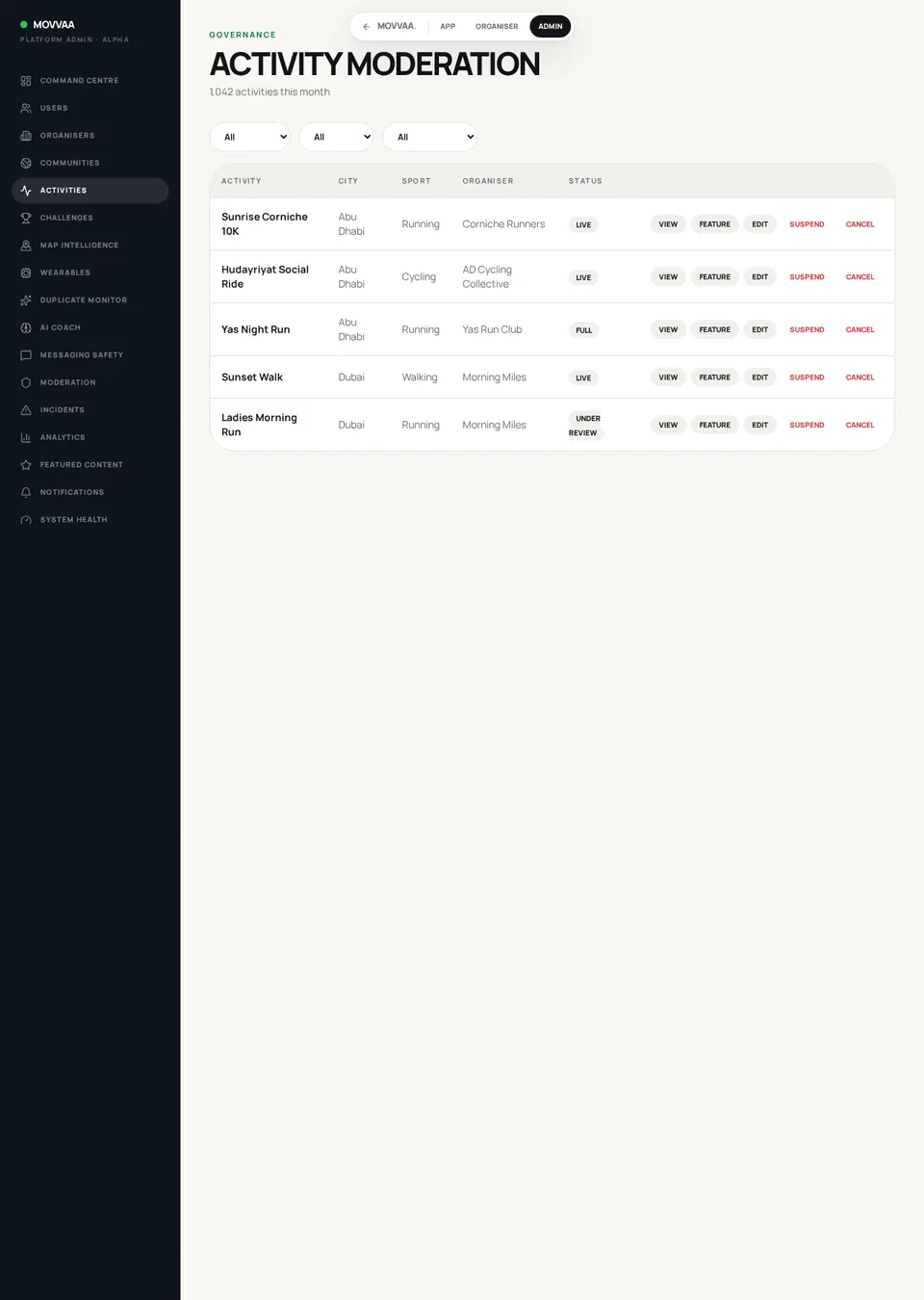Image resolution: width=924 pixels, height=1300 pixels.
Task: Feature the Sunrise Corniche 10K activity
Action: 714,224
